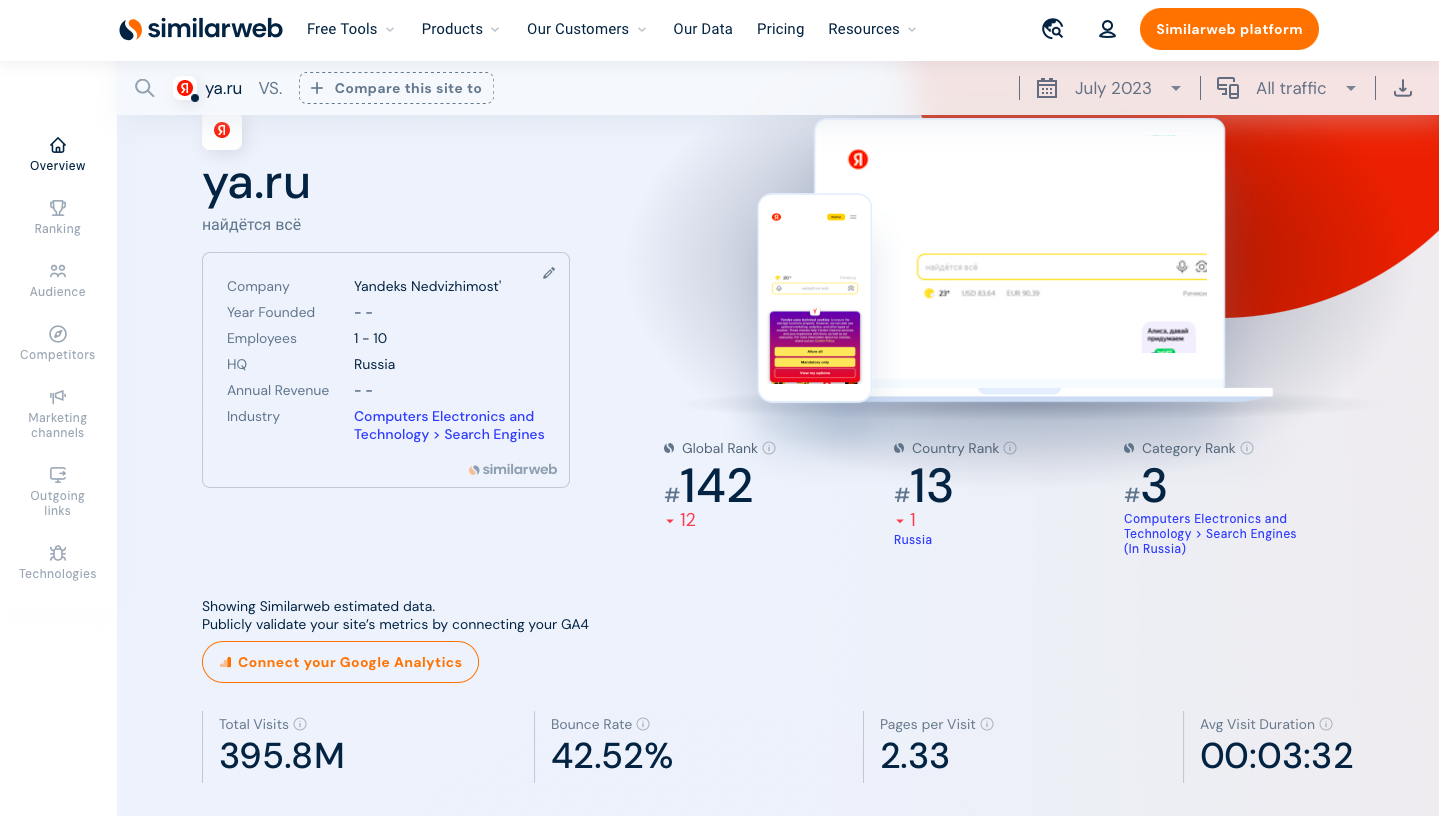Show info tooltip for Category Rank
Image resolution: width=1439 pixels, height=816 pixels.
(1247, 449)
